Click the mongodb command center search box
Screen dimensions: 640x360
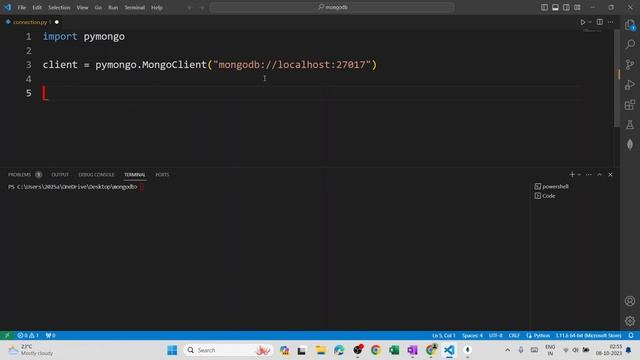click(332, 7)
